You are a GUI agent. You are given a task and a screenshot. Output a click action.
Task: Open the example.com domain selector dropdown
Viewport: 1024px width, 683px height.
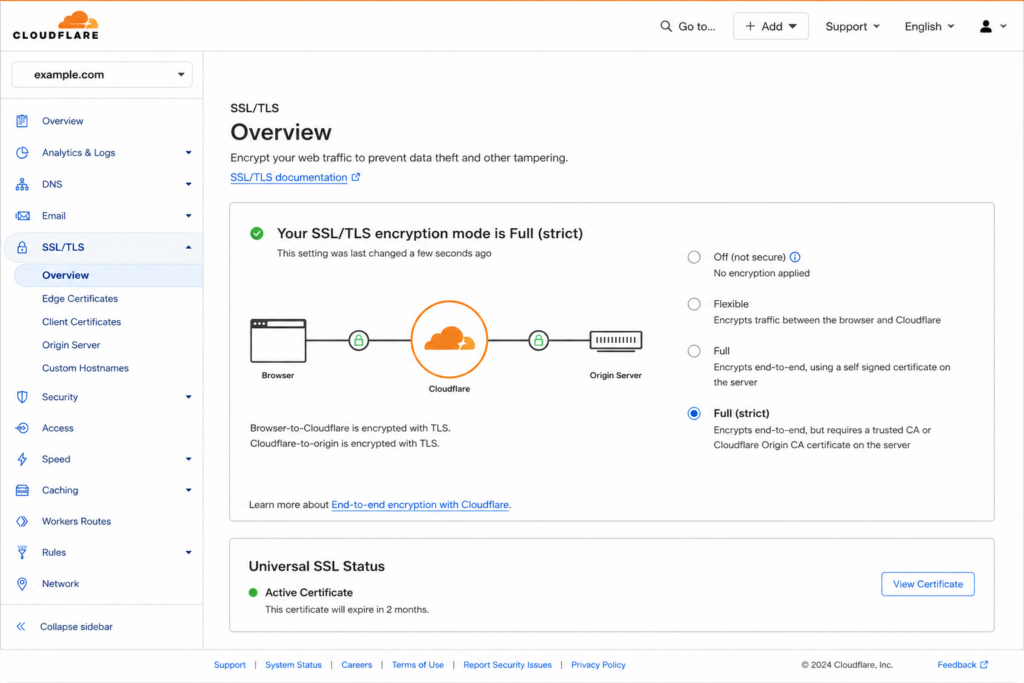[x=102, y=74]
